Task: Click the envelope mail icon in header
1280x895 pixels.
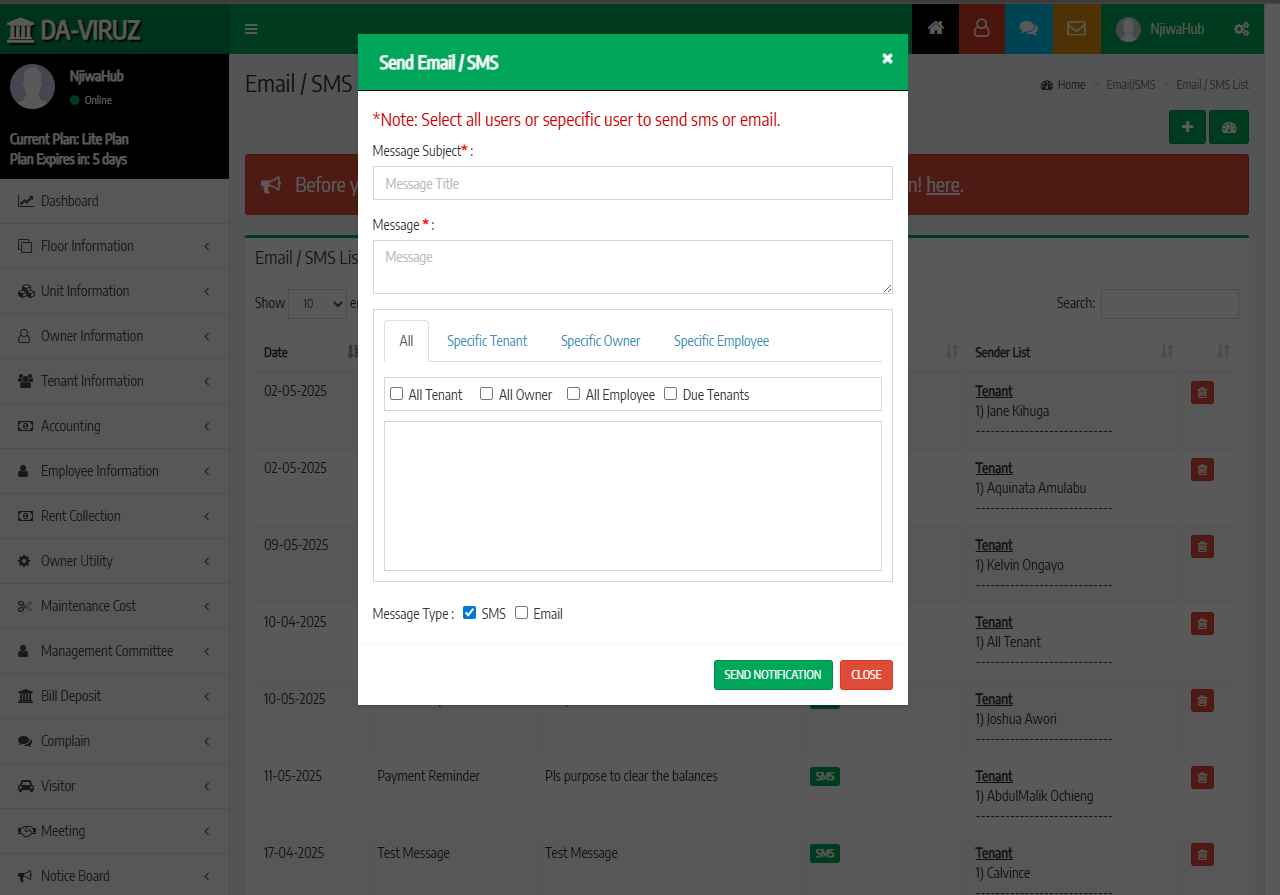Action: (1075, 29)
